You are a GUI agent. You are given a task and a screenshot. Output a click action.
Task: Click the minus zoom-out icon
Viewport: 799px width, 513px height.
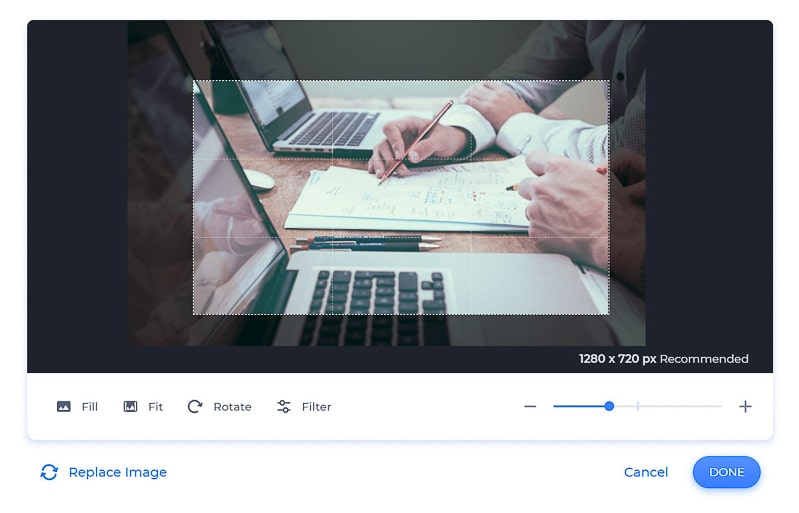click(x=530, y=407)
